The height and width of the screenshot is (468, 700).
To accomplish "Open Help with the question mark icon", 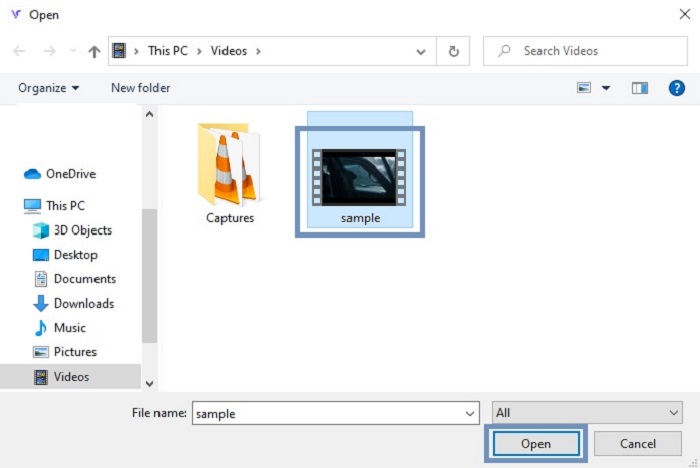I will point(677,88).
